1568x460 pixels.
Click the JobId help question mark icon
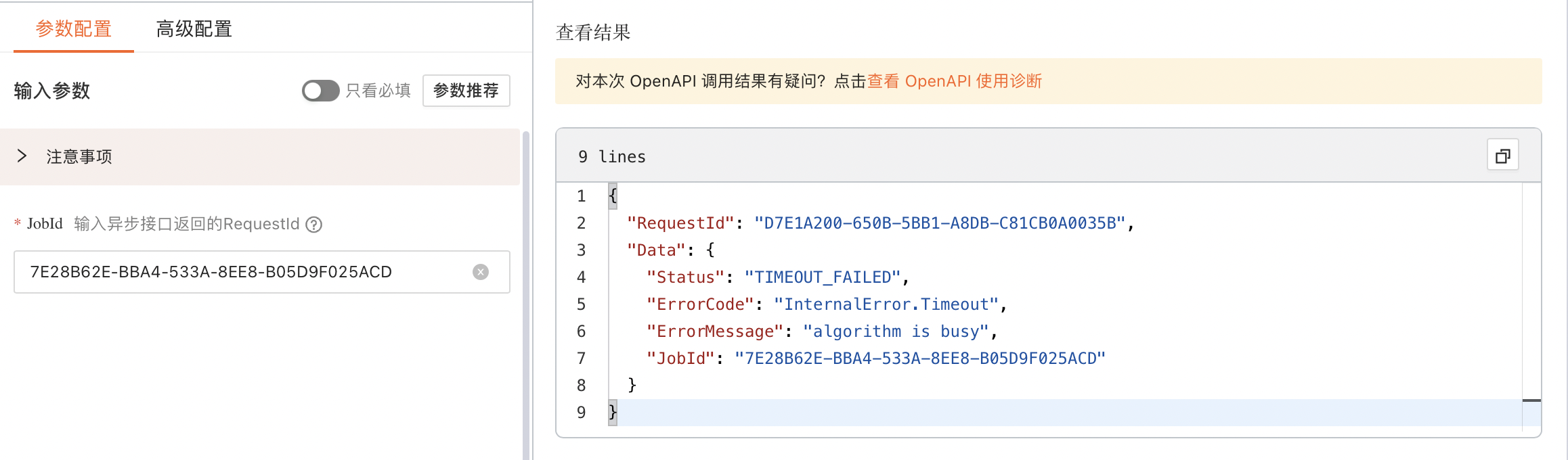click(x=313, y=225)
